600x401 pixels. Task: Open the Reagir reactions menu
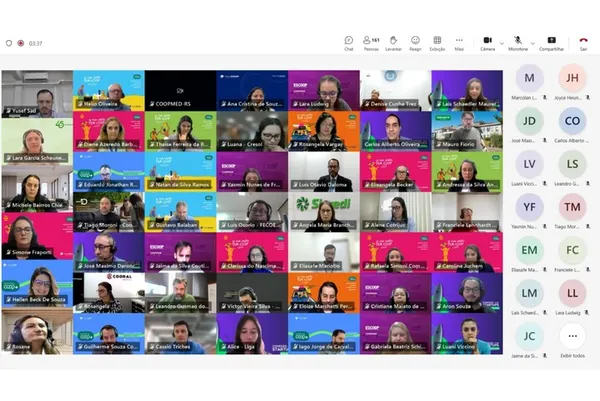(415, 42)
